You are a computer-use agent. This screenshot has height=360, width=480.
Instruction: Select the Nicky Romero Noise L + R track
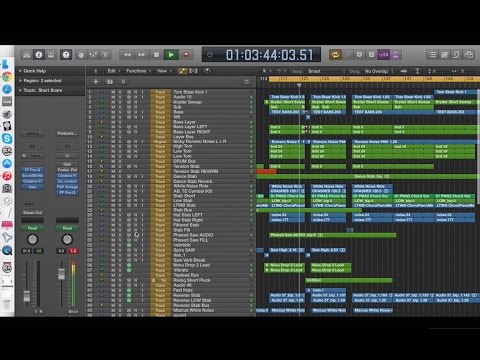coord(199,141)
